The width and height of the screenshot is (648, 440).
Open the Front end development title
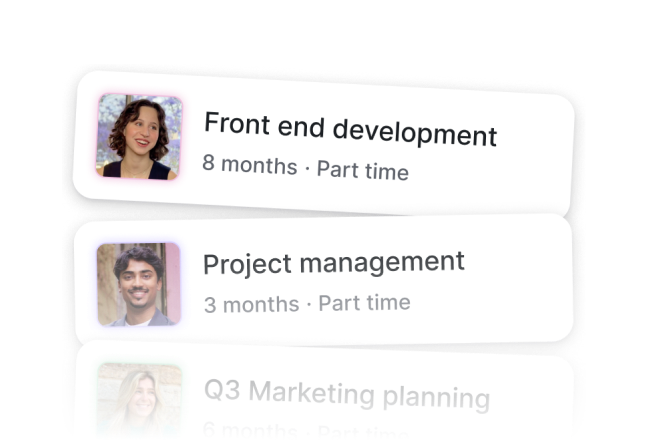350,129
